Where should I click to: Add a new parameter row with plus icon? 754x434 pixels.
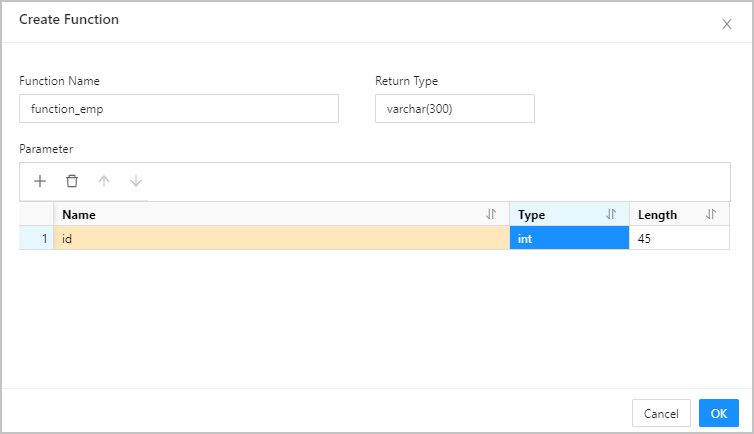click(40, 181)
